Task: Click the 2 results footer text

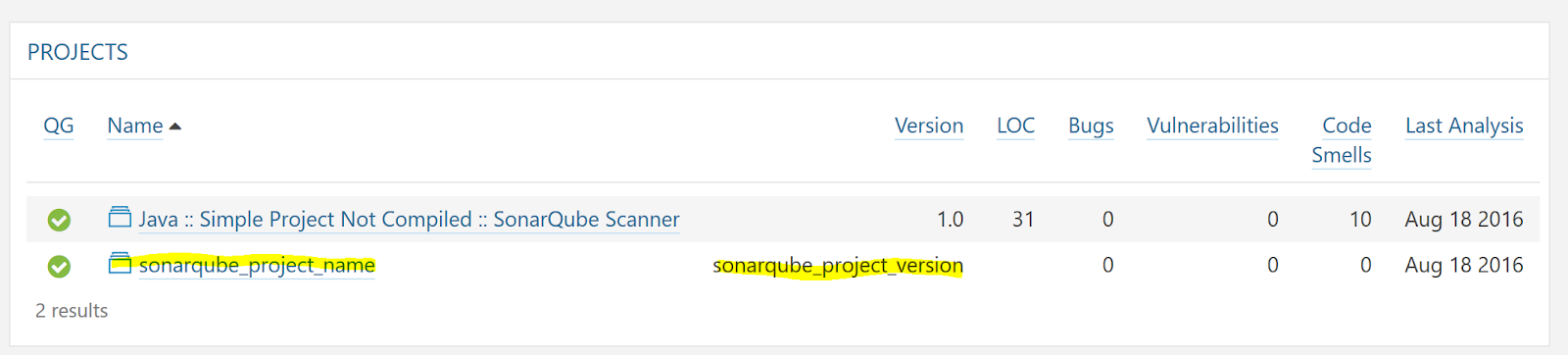Action: 72,311
